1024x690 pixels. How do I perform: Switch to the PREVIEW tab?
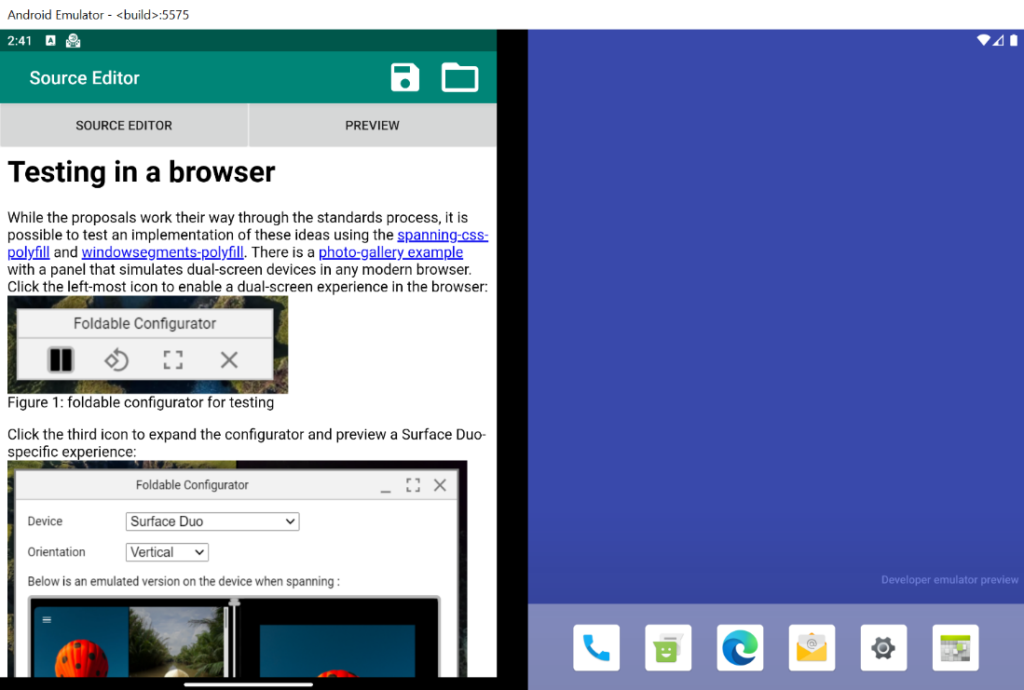(371, 125)
